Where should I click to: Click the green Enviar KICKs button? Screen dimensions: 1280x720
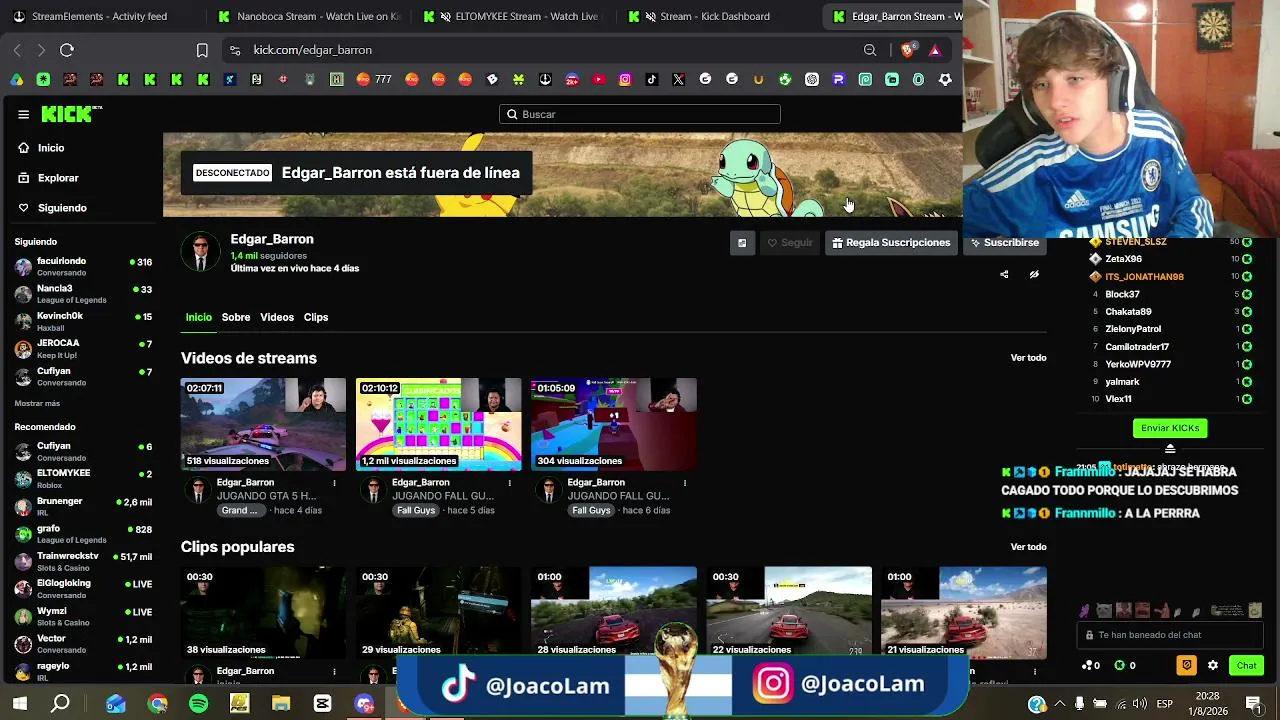point(1170,428)
